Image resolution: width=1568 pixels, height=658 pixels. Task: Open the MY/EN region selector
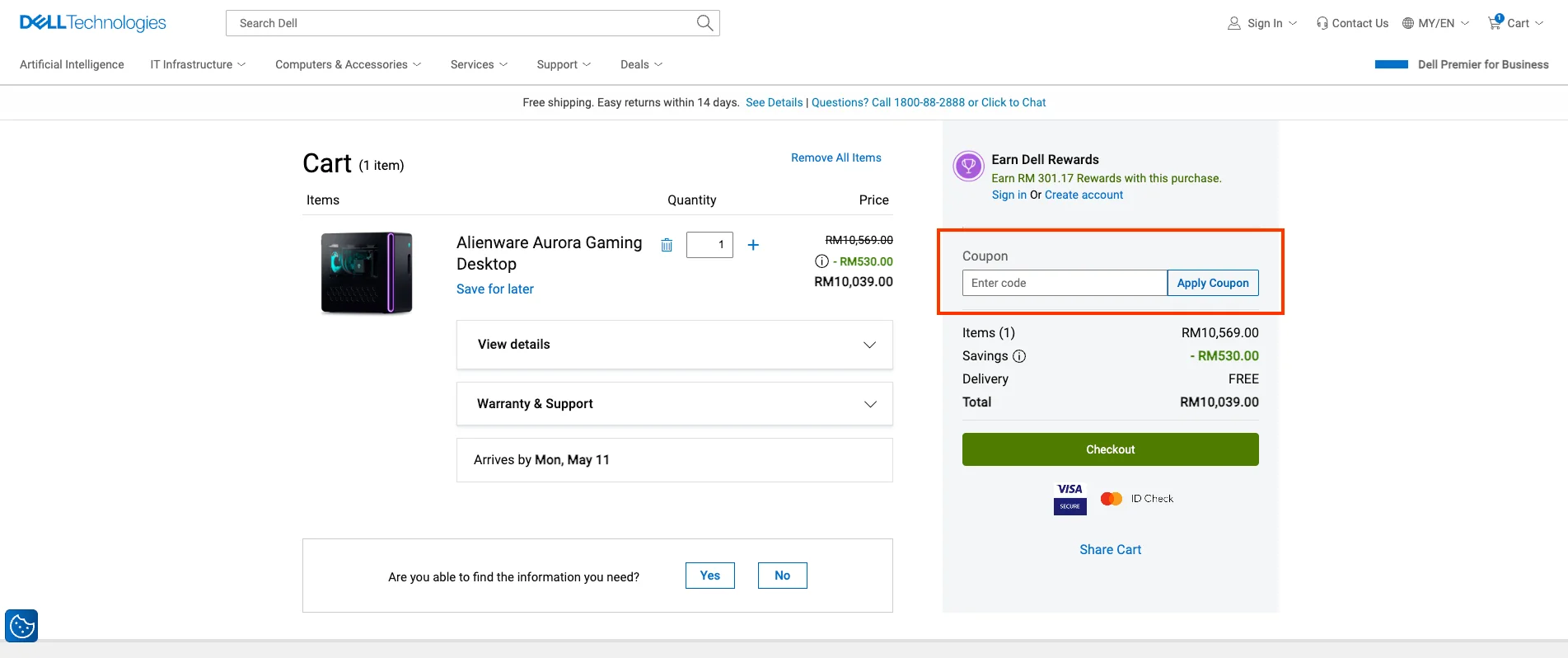[1435, 23]
